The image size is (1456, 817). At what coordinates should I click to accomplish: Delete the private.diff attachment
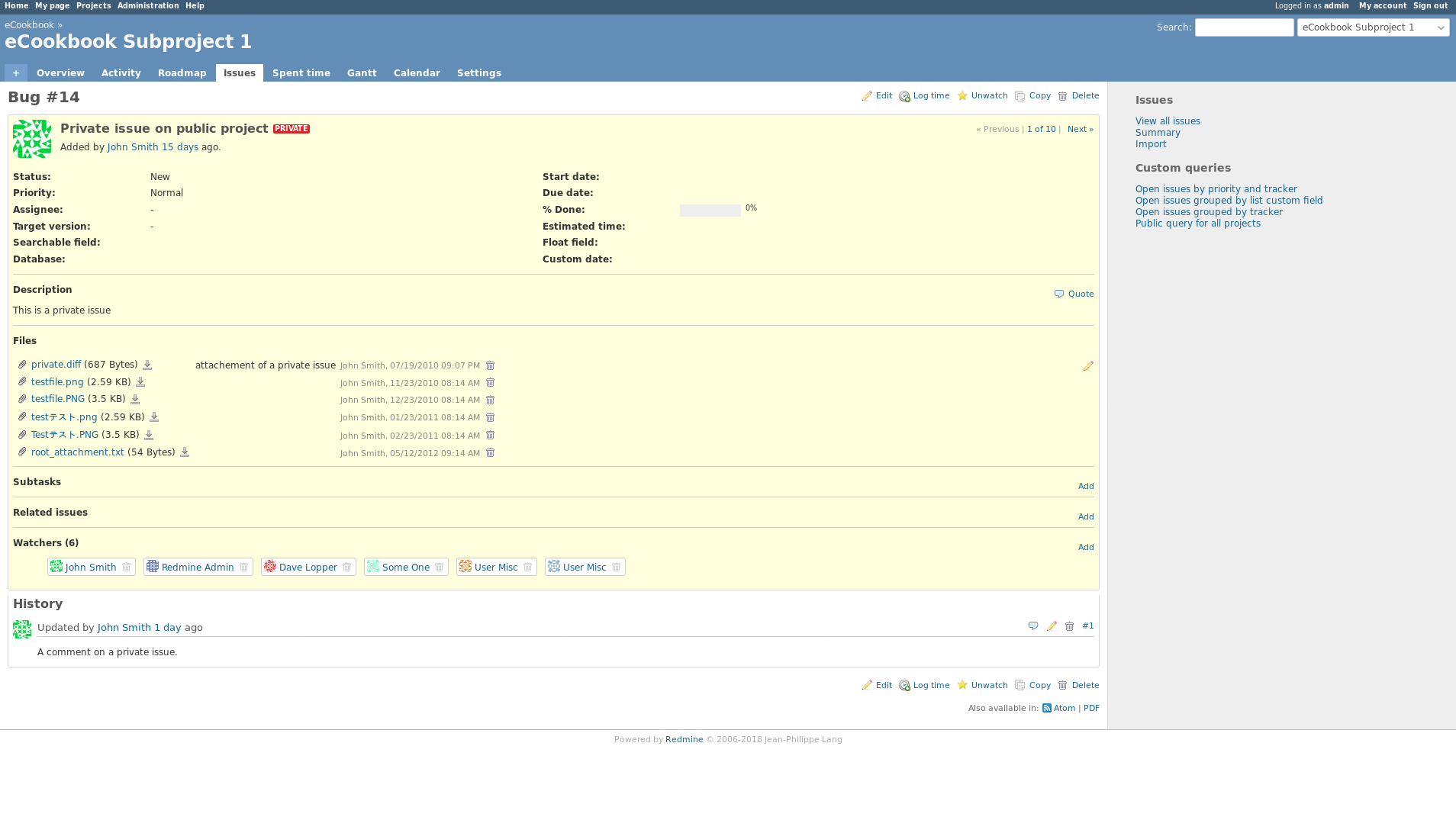[x=491, y=365]
